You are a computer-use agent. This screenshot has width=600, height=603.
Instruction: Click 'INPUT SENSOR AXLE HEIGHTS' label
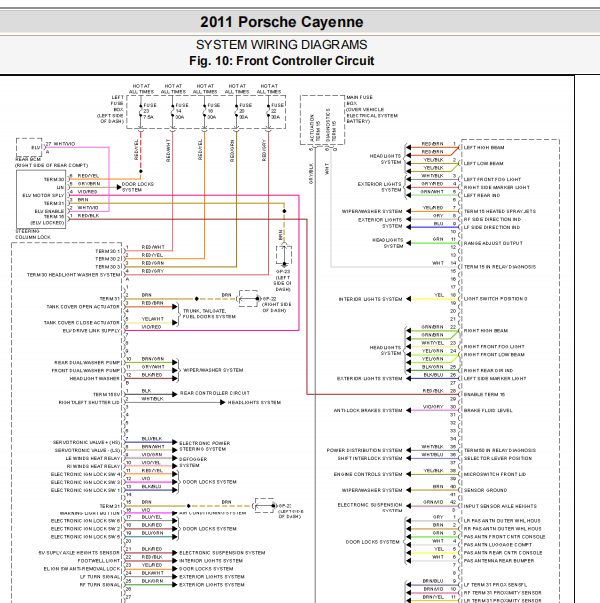pos(500,506)
